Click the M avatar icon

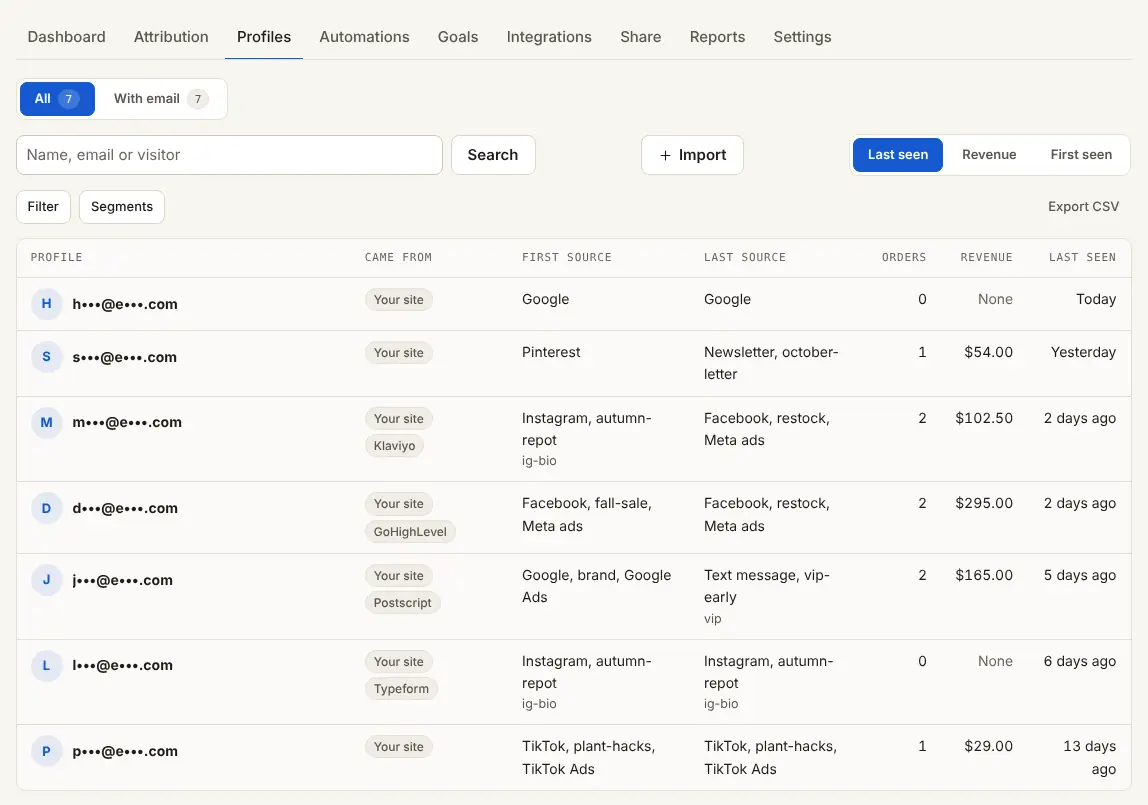46,422
